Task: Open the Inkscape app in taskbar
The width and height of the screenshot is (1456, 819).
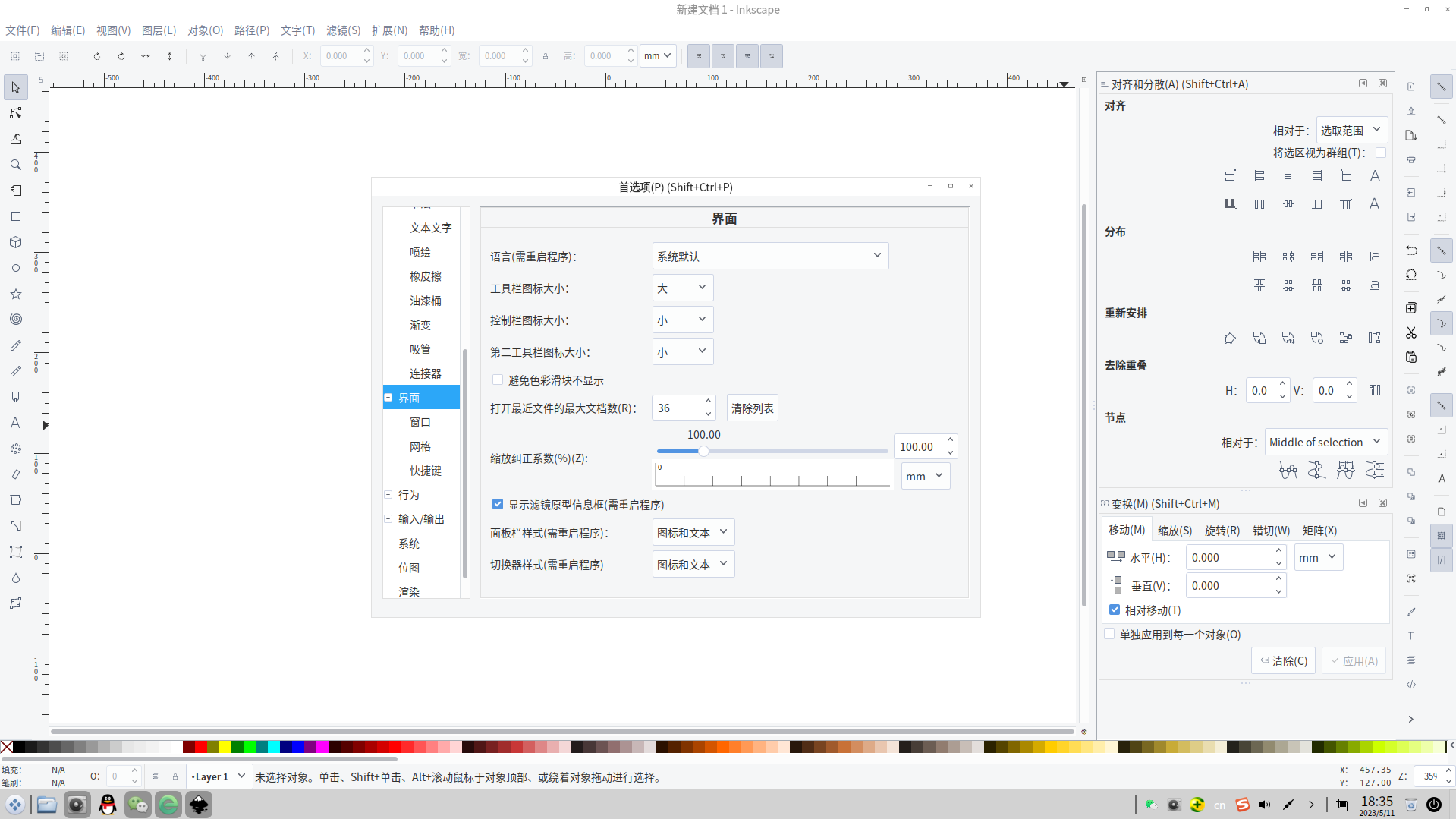Action: [x=199, y=805]
